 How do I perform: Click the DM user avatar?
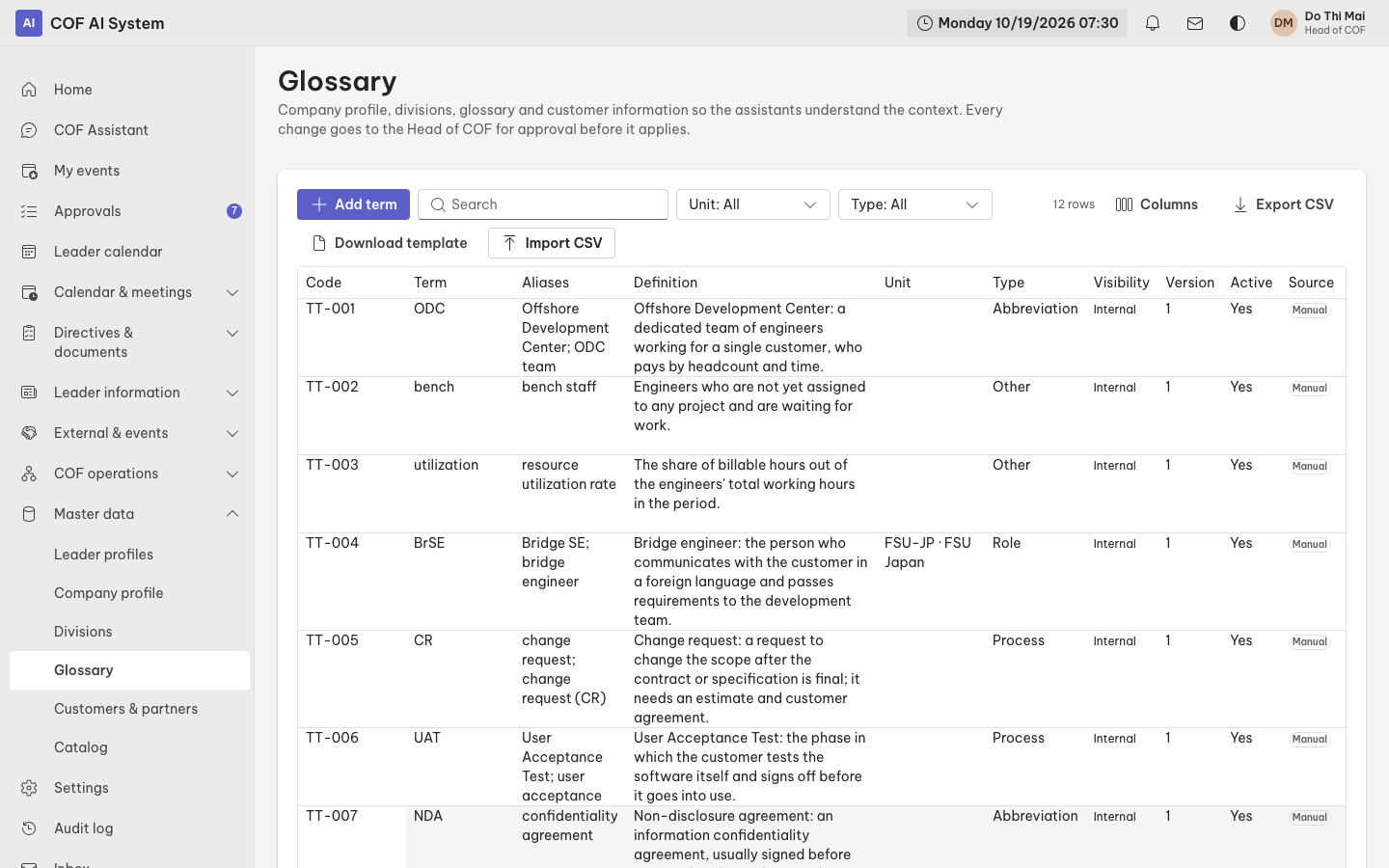pos(1283,23)
